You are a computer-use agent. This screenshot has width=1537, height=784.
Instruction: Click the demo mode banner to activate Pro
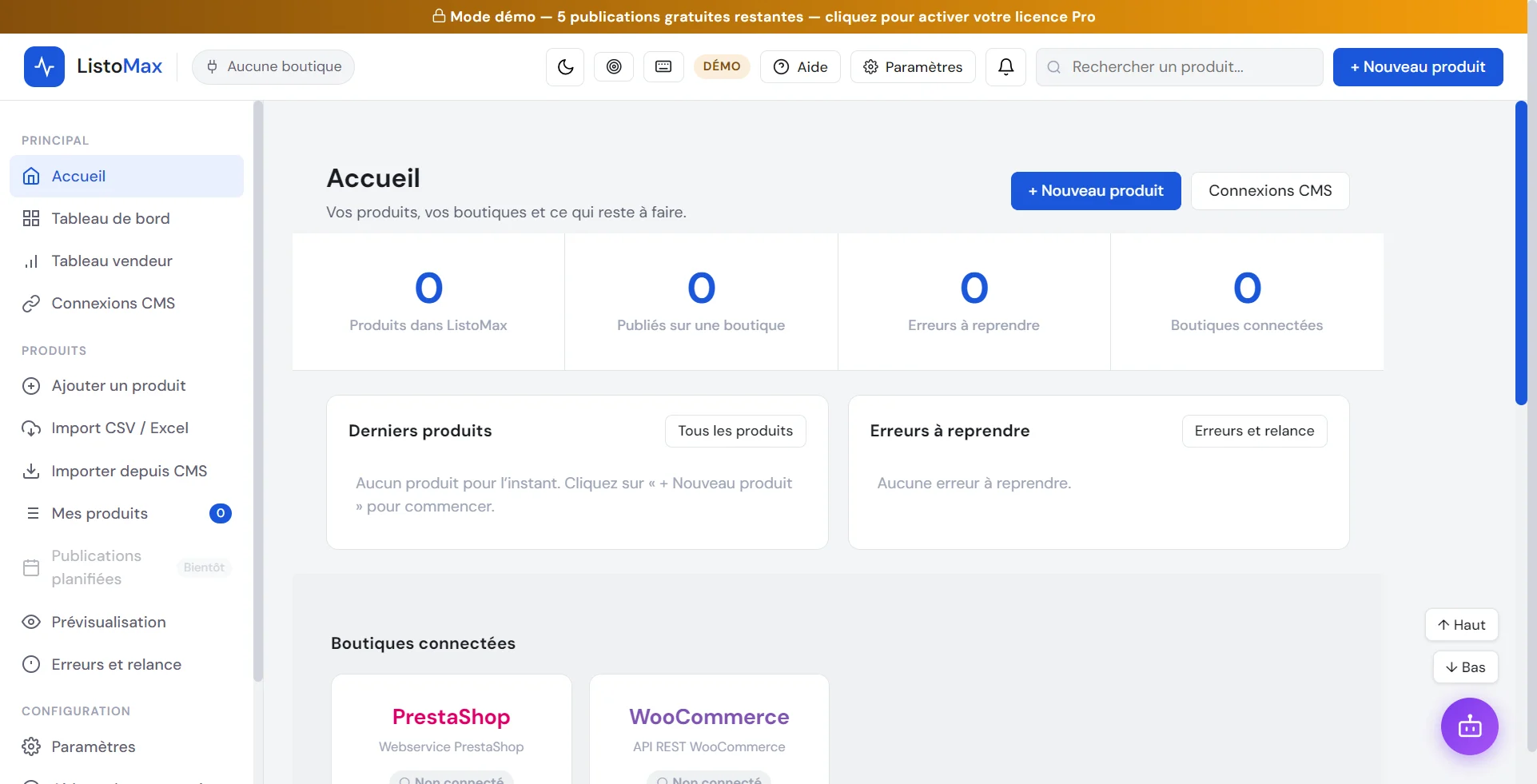763,17
